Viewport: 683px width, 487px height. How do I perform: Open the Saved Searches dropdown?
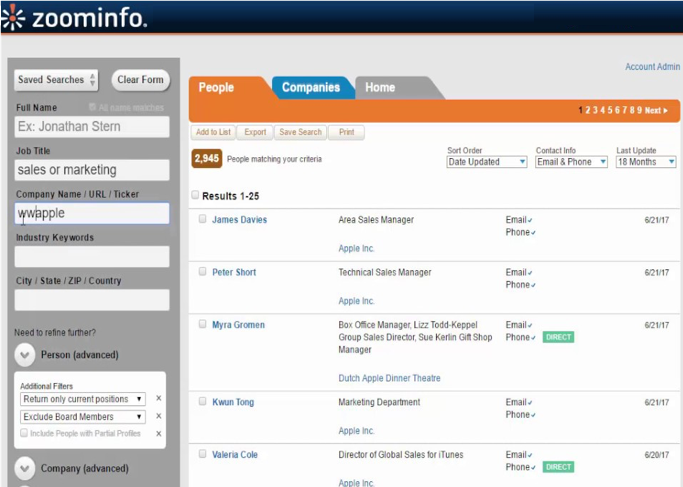56,80
